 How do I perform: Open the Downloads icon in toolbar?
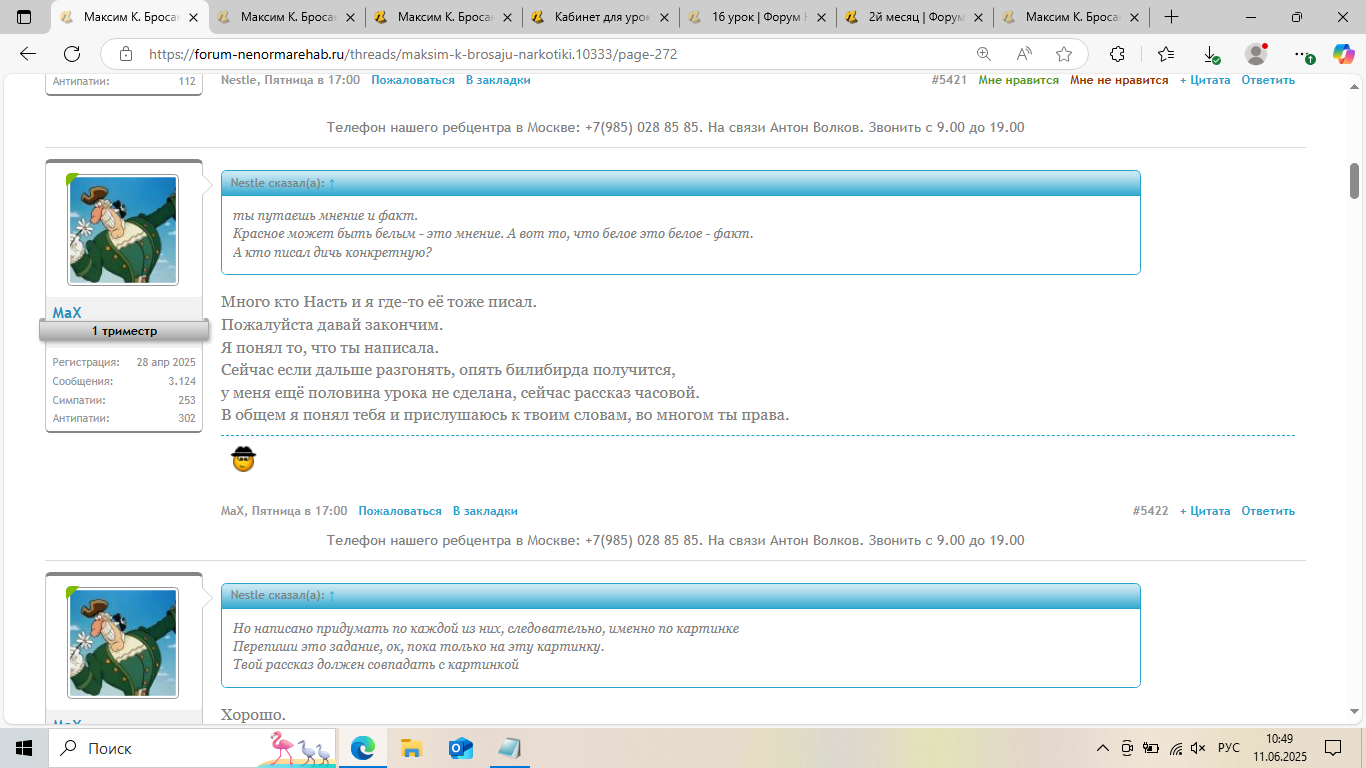(x=1210, y=54)
